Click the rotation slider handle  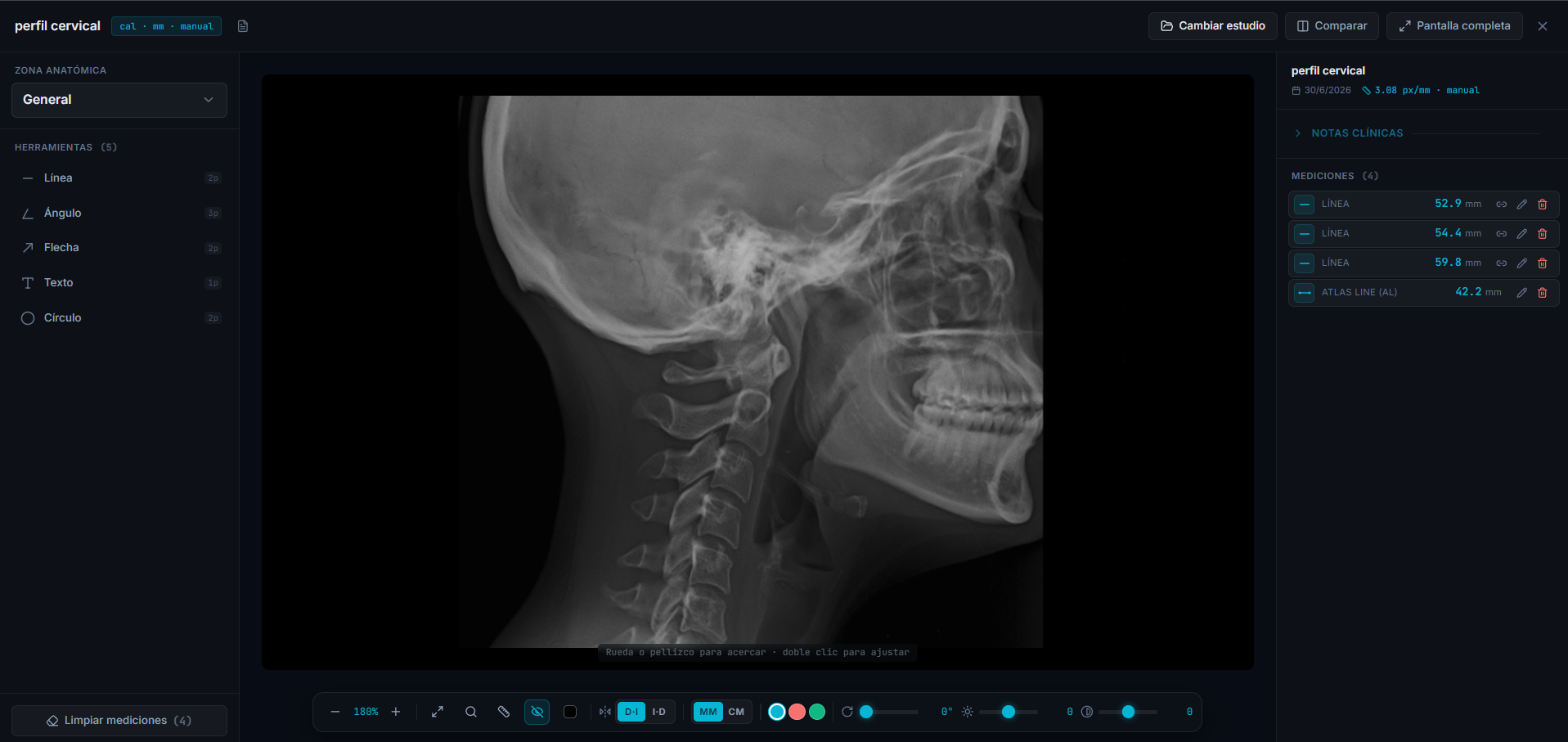tap(866, 712)
